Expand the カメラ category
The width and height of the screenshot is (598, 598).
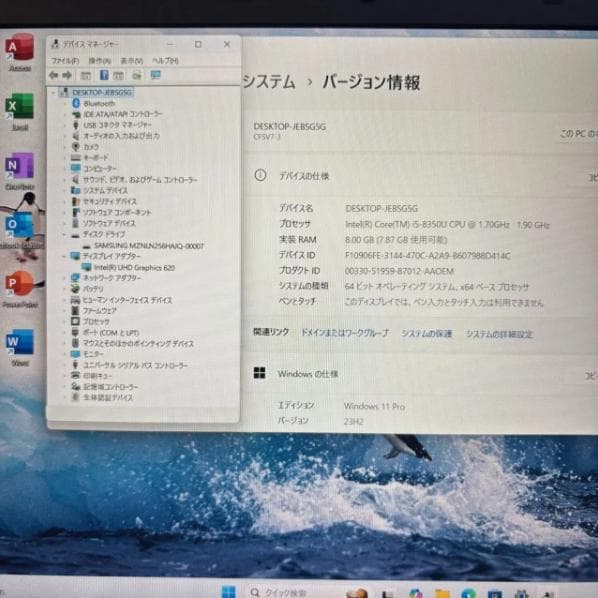tap(64, 147)
